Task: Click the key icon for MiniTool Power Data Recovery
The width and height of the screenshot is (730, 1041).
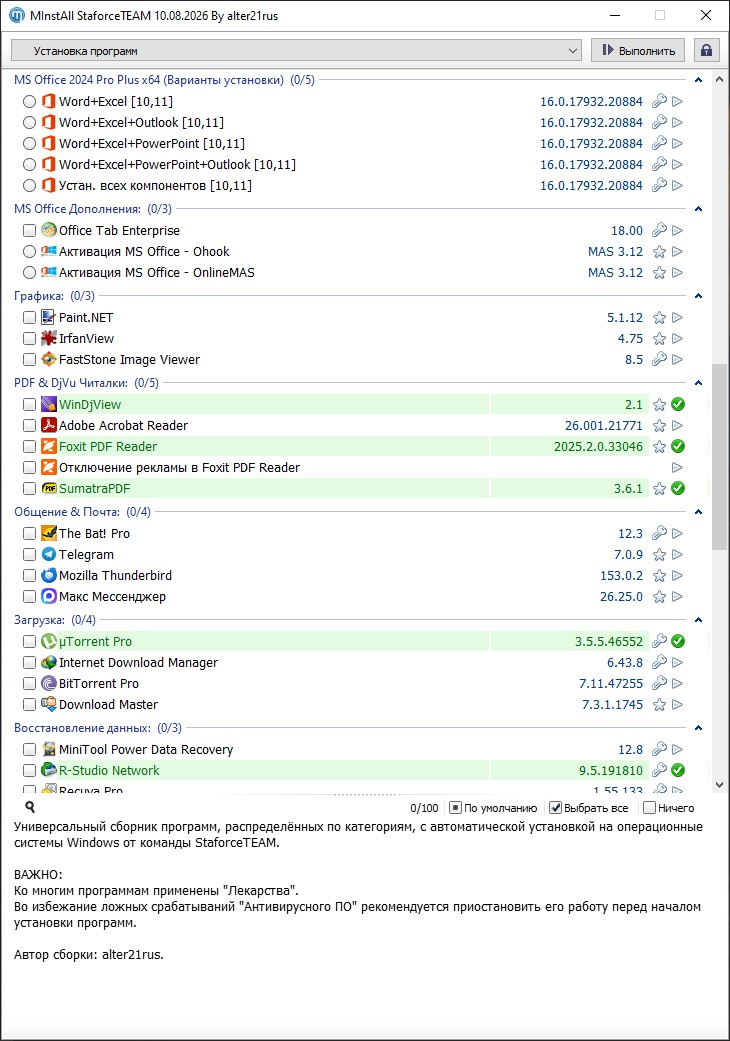Action: (x=659, y=749)
